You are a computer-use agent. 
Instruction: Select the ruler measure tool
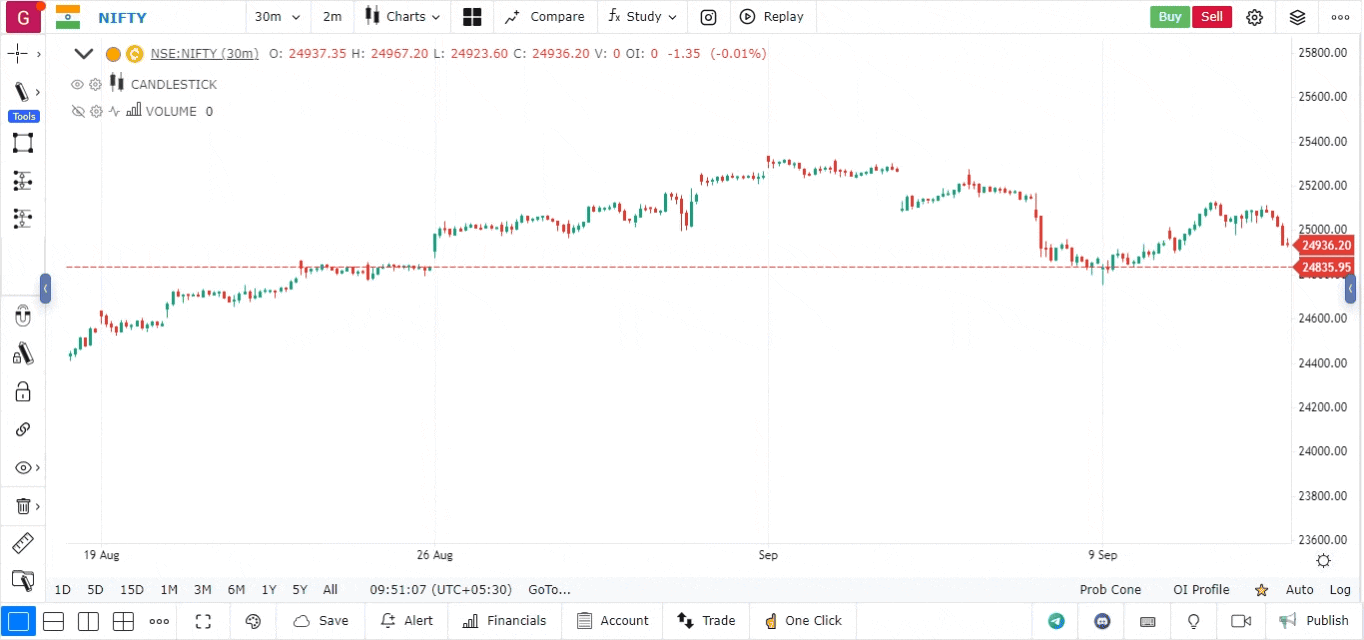point(22,544)
